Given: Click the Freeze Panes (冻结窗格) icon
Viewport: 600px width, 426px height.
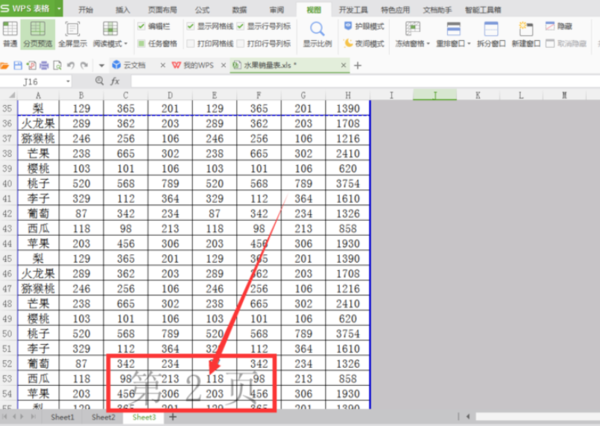Looking at the screenshot, I should [x=412, y=29].
